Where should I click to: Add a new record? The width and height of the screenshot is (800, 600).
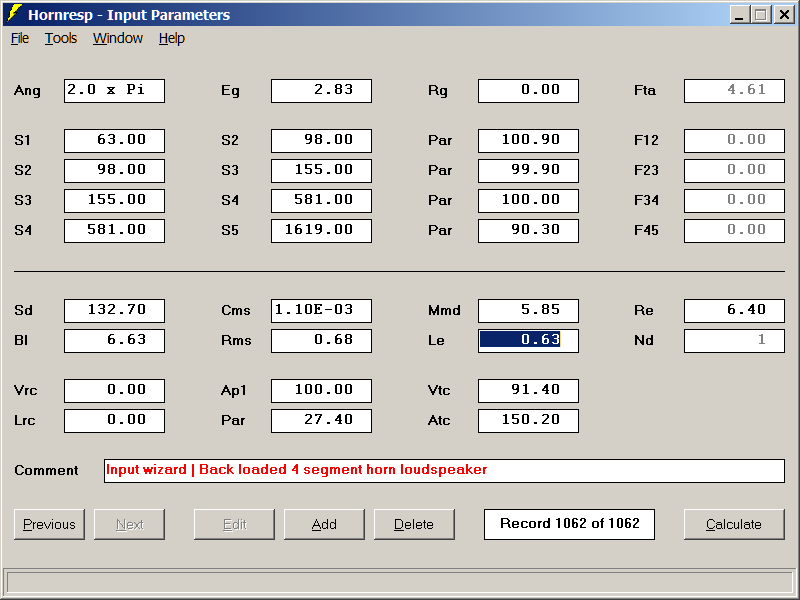tap(324, 524)
